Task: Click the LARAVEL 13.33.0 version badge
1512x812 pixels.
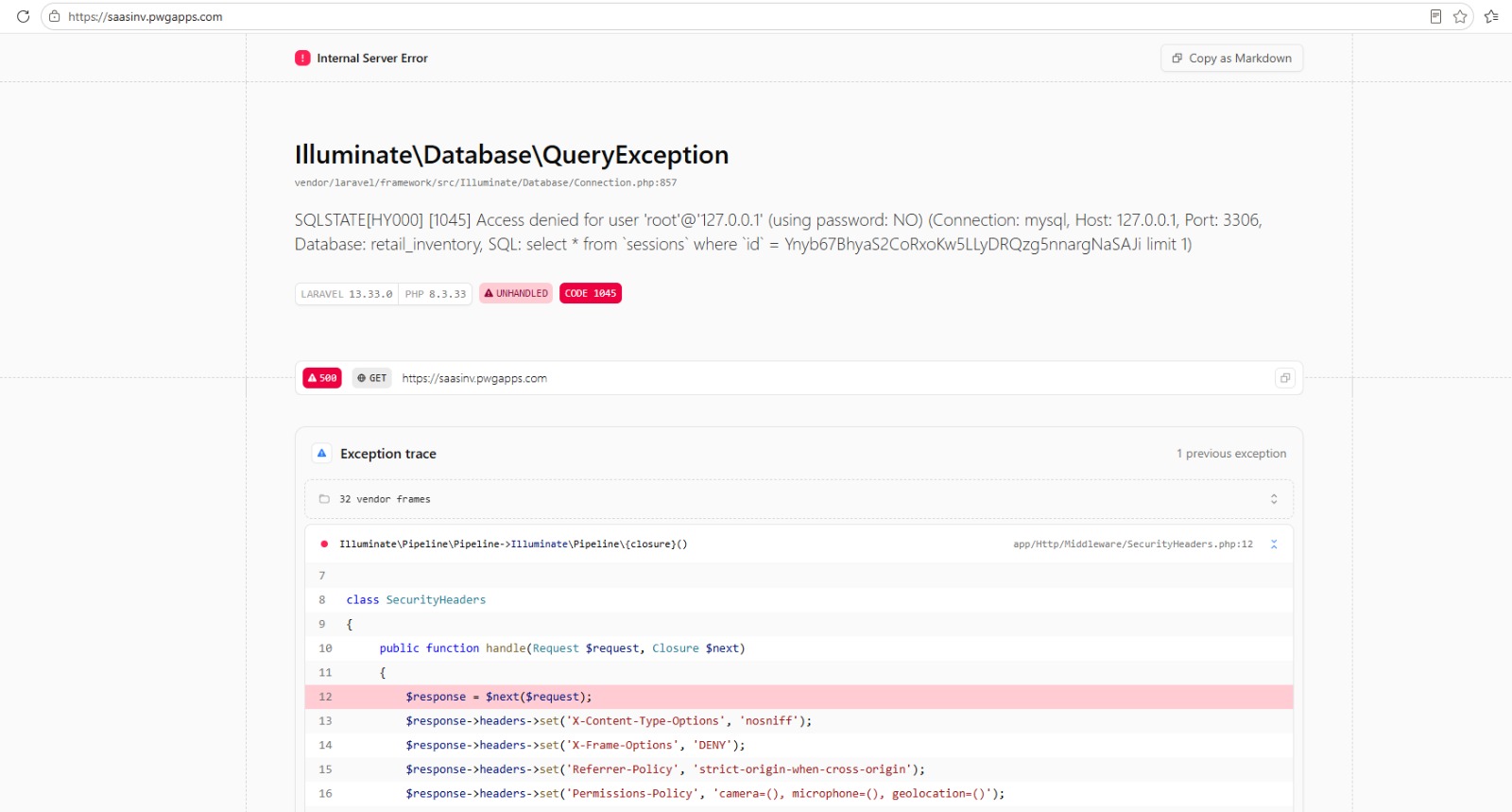Action: [x=347, y=294]
